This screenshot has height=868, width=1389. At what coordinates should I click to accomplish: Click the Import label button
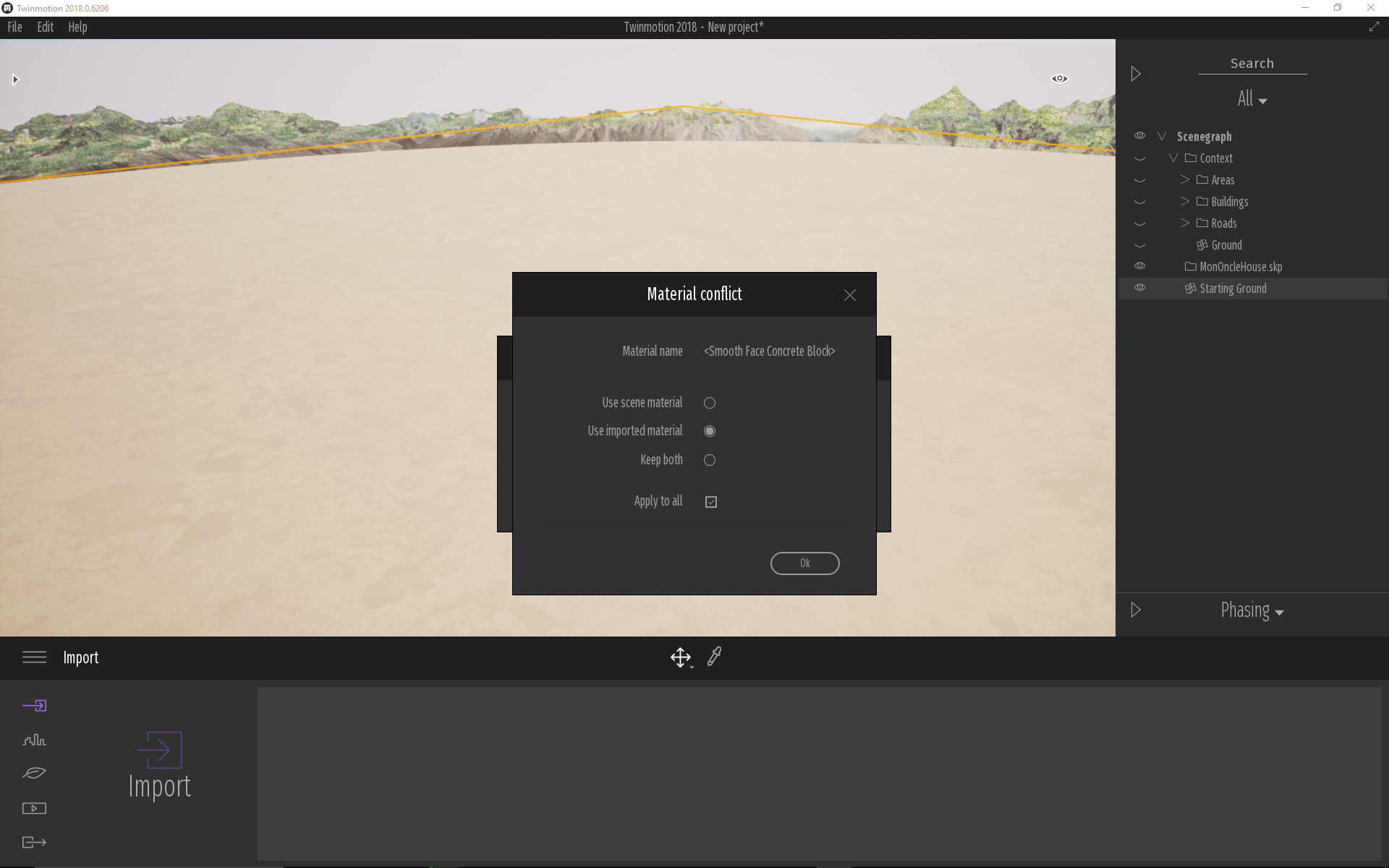click(160, 786)
